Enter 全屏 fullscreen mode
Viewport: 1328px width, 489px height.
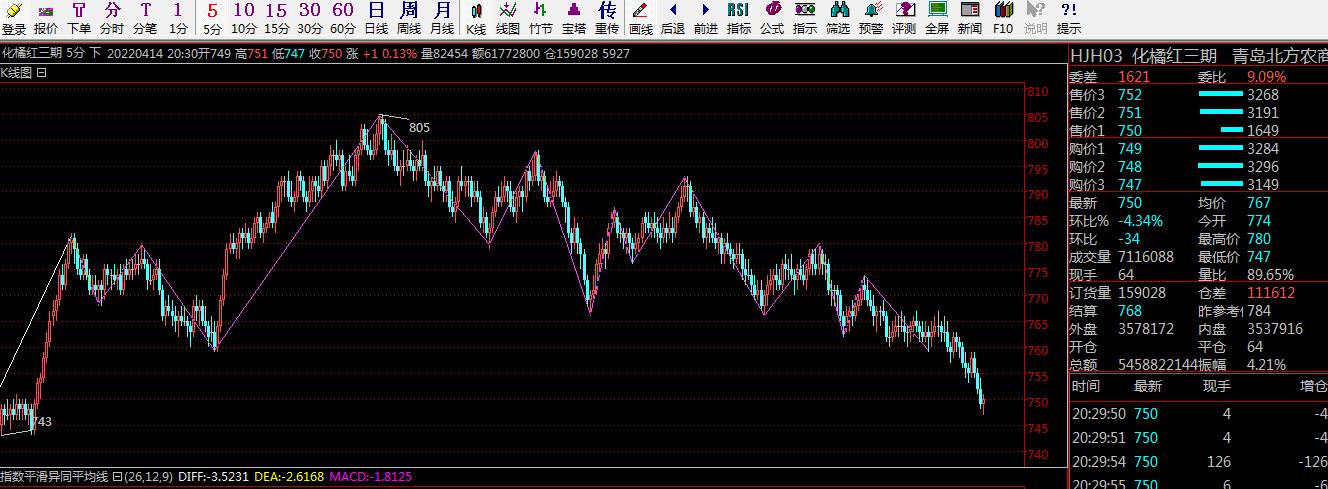click(x=937, y=18)
